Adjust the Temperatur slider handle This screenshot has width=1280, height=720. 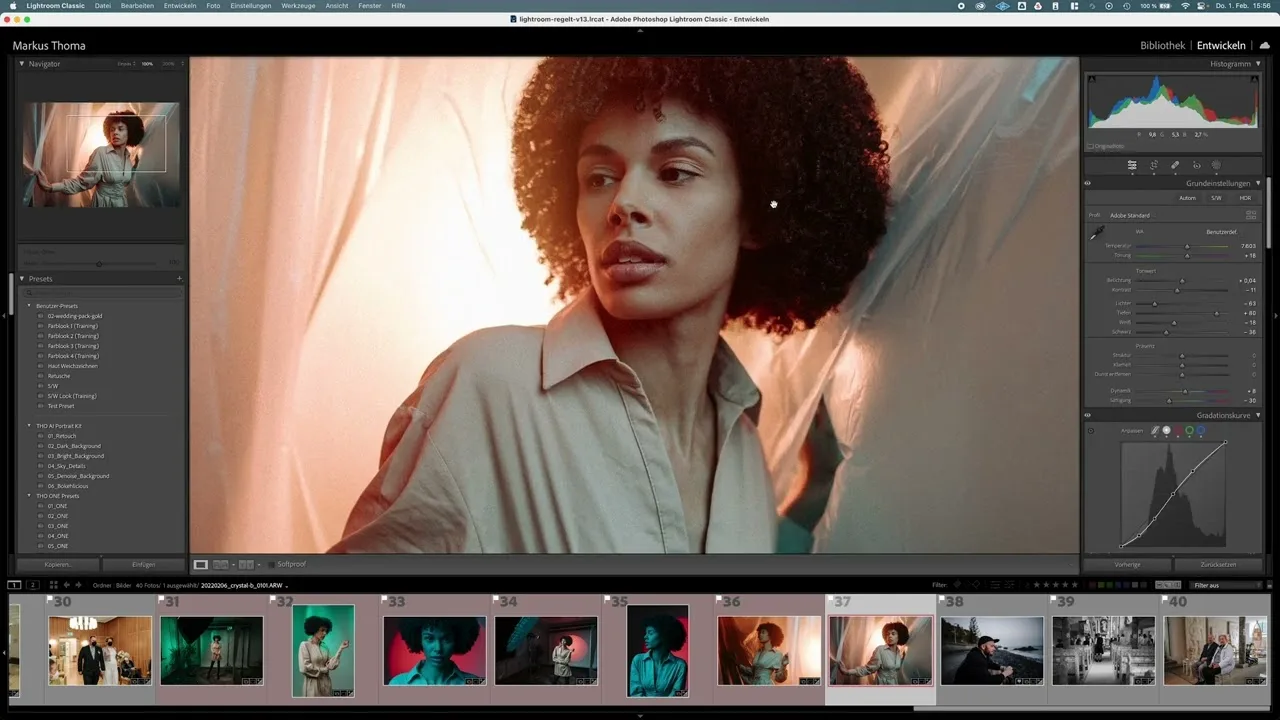click(x=1187, y=246)
